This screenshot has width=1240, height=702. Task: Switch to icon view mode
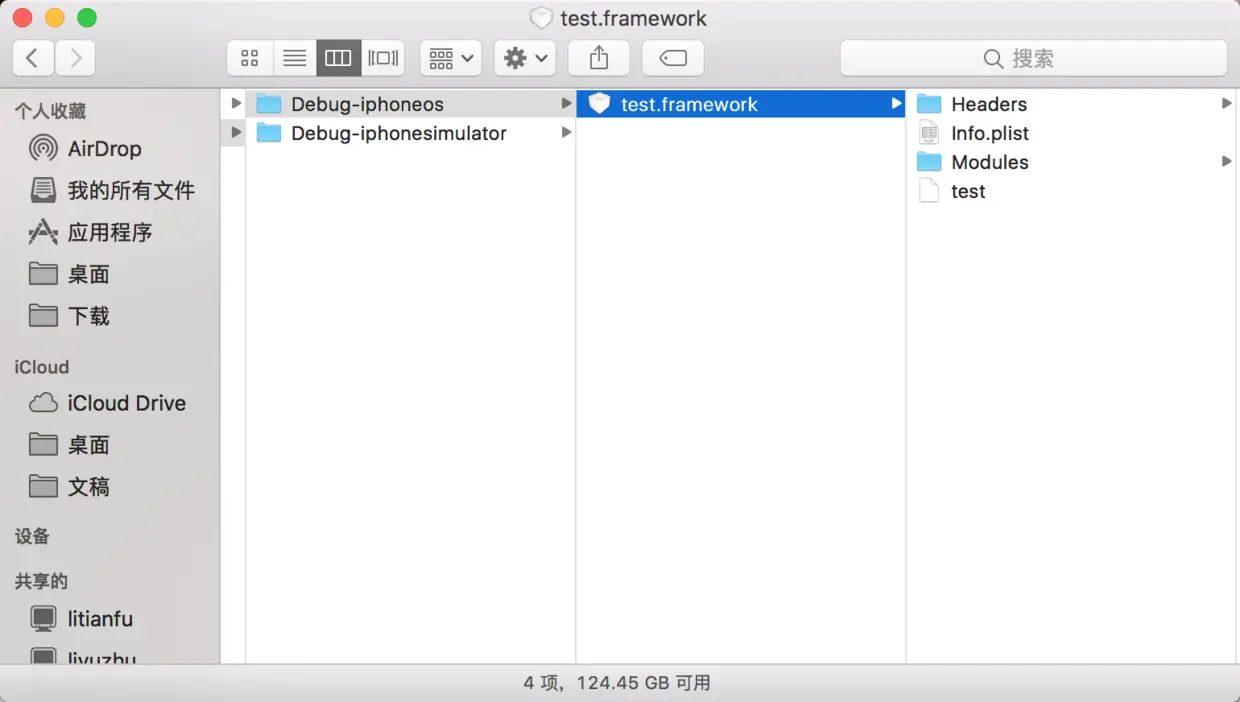[250, 57]
